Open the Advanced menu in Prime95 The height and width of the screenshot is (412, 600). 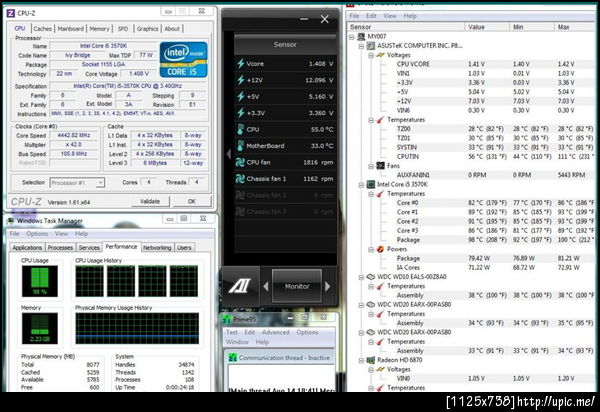click(x=276, y=332)
